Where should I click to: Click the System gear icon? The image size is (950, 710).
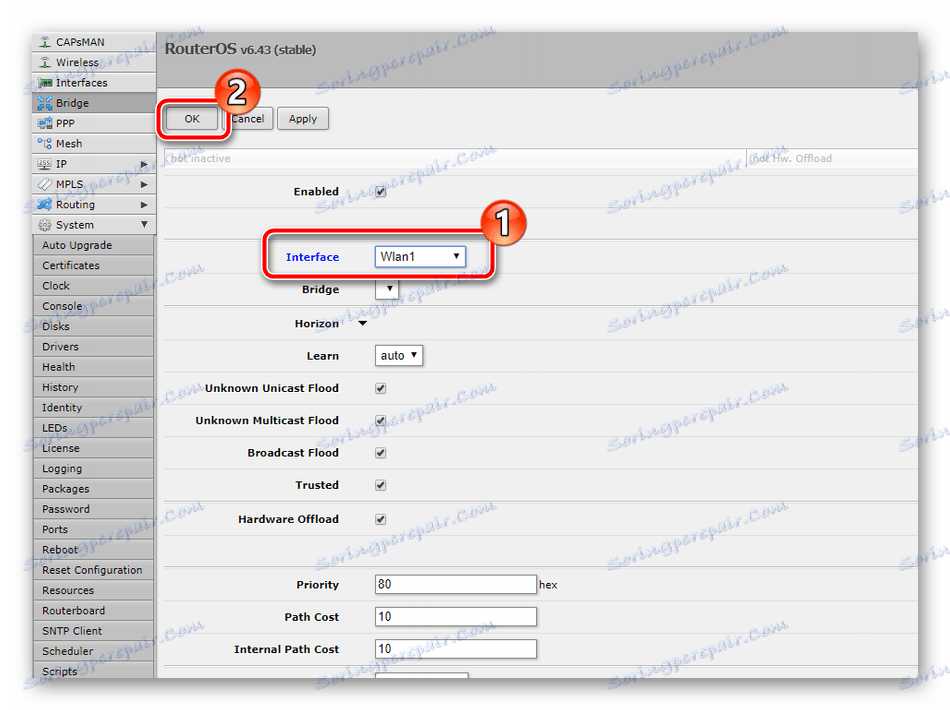(45, 225)
